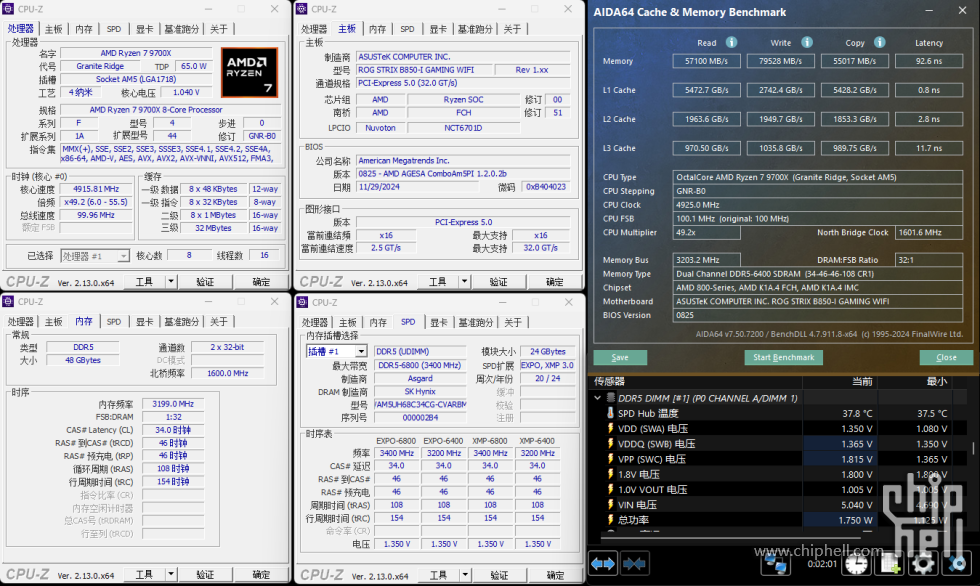Open 内存 tab in CPU-Z mainboard window
The image size is (980, 586).
pyautogui.click(x=378, y=29)
